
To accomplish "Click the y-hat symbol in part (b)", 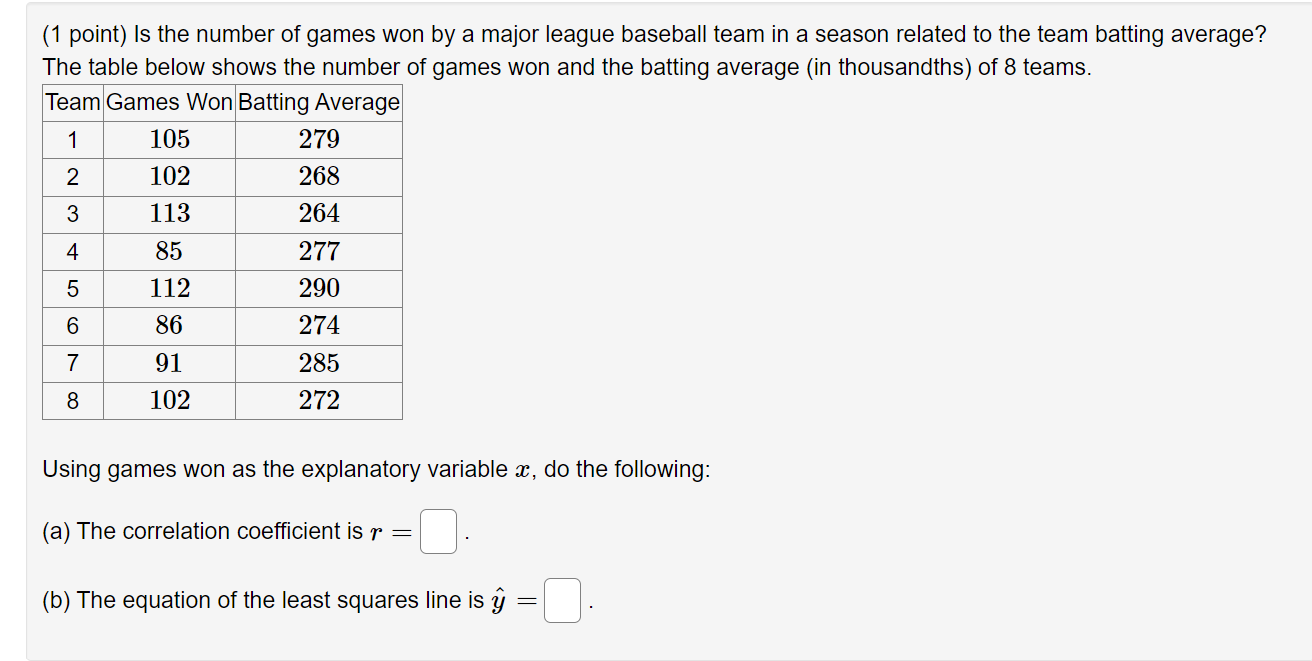I will coord(498,597).
